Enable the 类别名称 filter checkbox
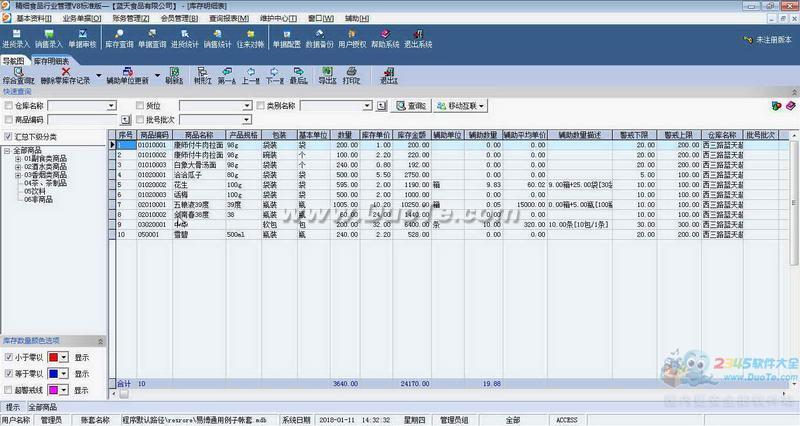Viewport: 800px width, 426px height. [x=261, y=106]
